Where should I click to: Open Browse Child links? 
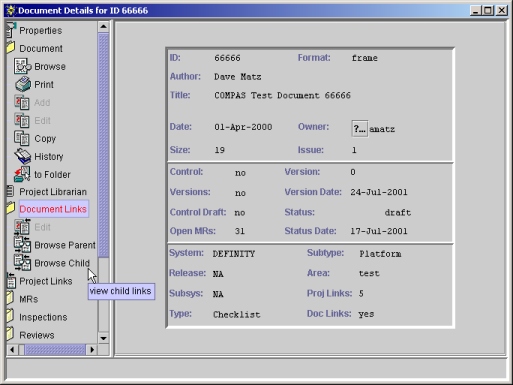tap(62, 263)
